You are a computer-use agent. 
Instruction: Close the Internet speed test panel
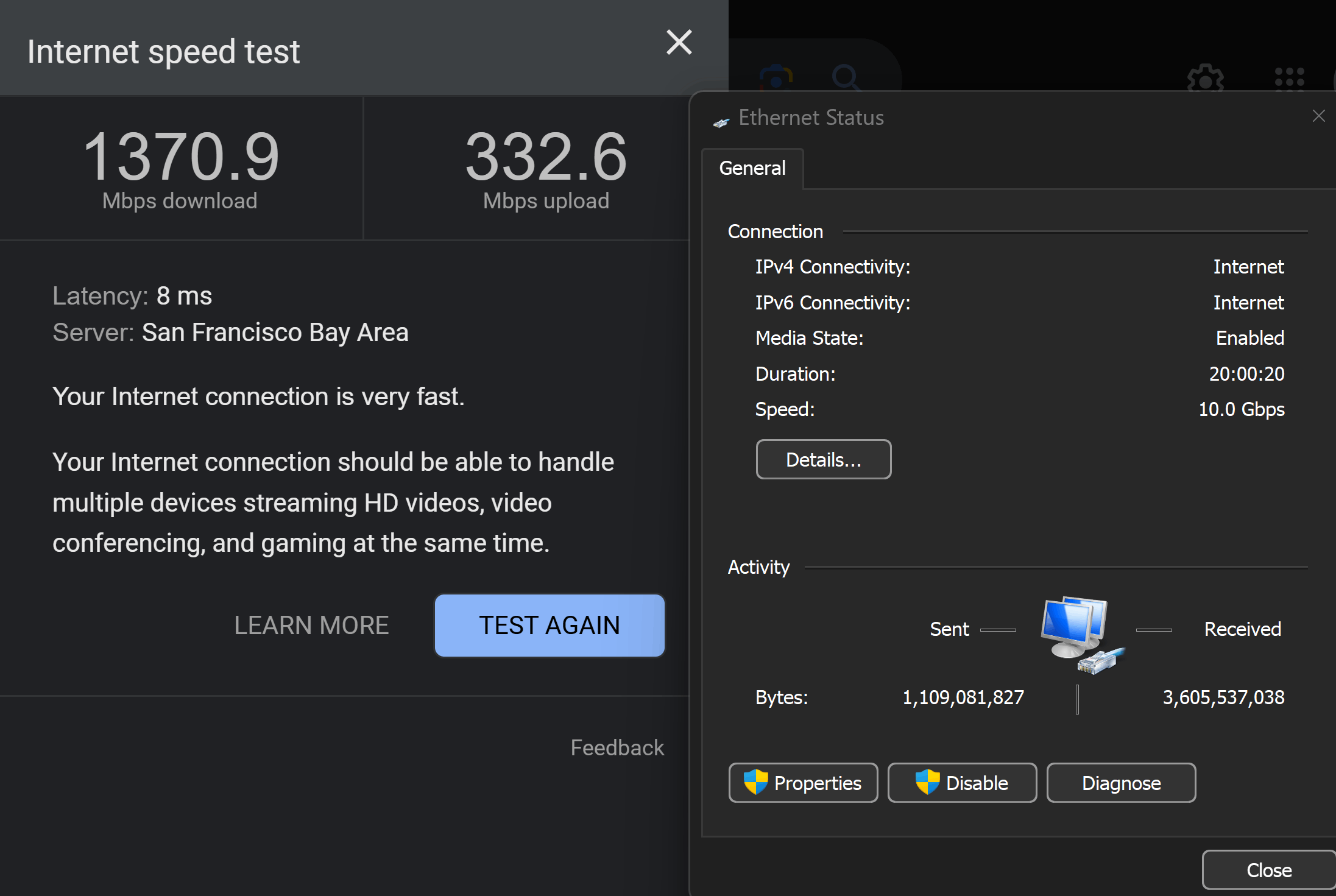679,43
